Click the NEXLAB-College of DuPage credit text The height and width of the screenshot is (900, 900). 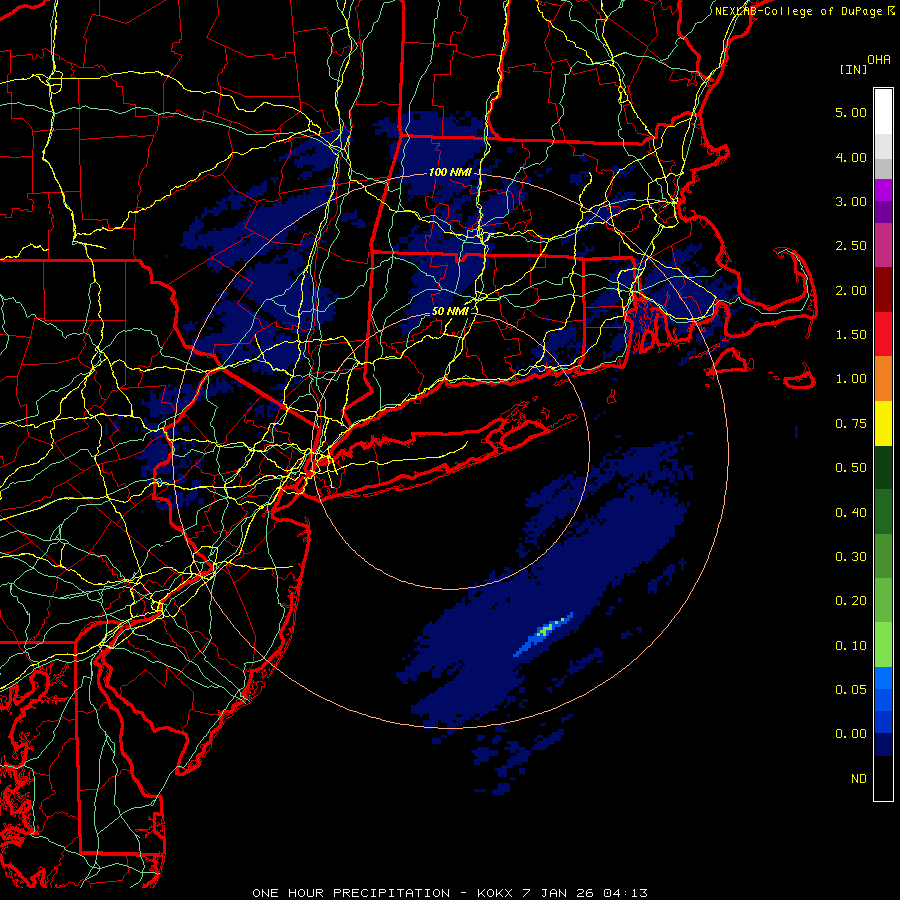(799, 11)
